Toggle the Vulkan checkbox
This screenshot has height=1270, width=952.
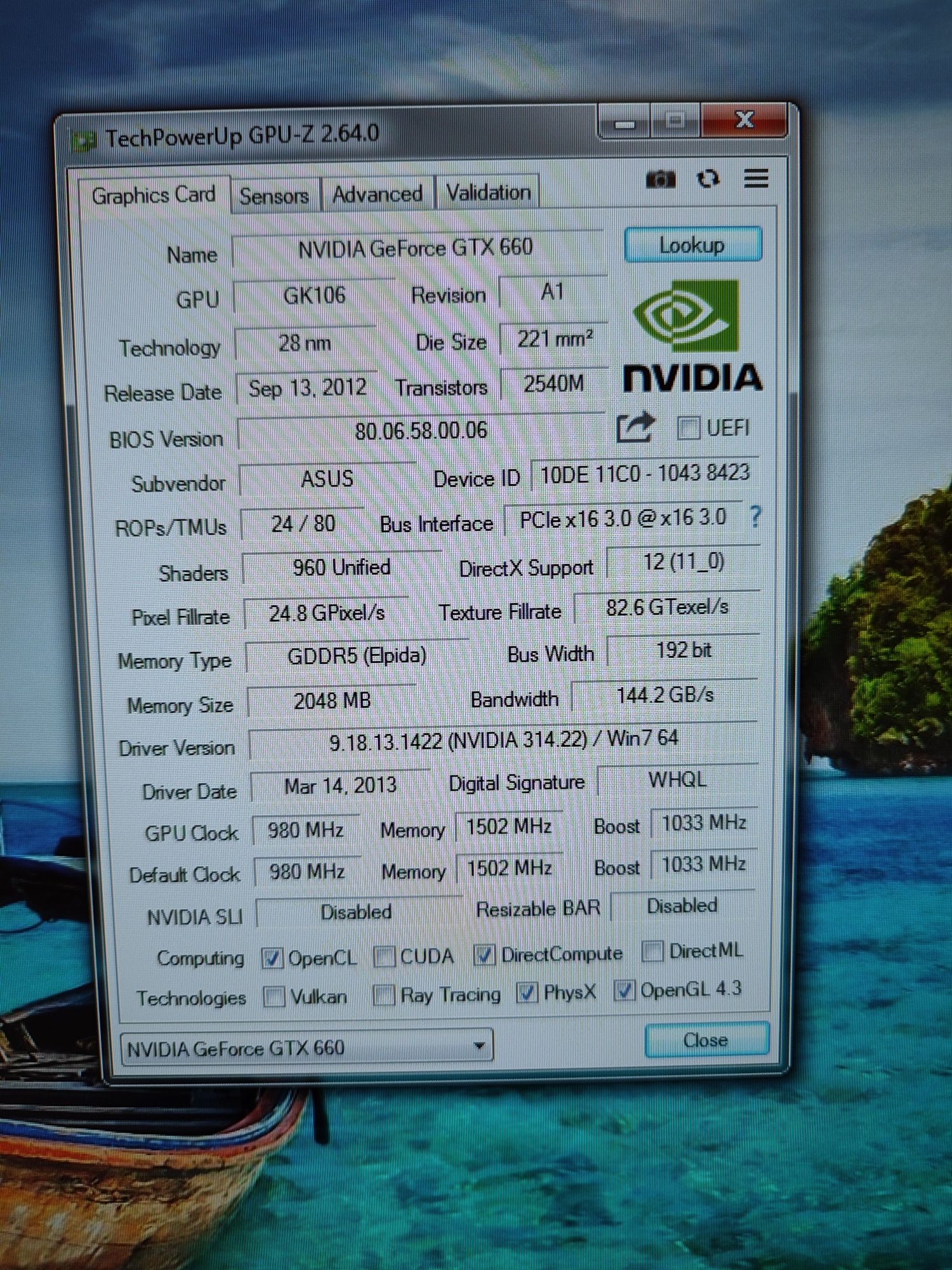pyautogui.click(x=274, y=996)
